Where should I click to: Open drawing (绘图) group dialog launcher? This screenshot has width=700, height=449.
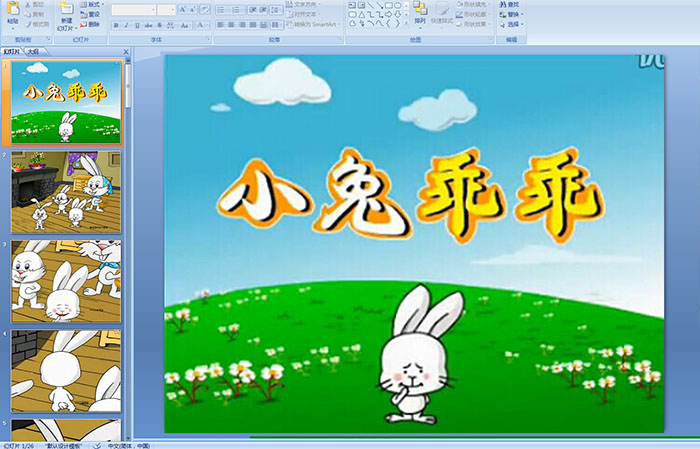(491, 39)
